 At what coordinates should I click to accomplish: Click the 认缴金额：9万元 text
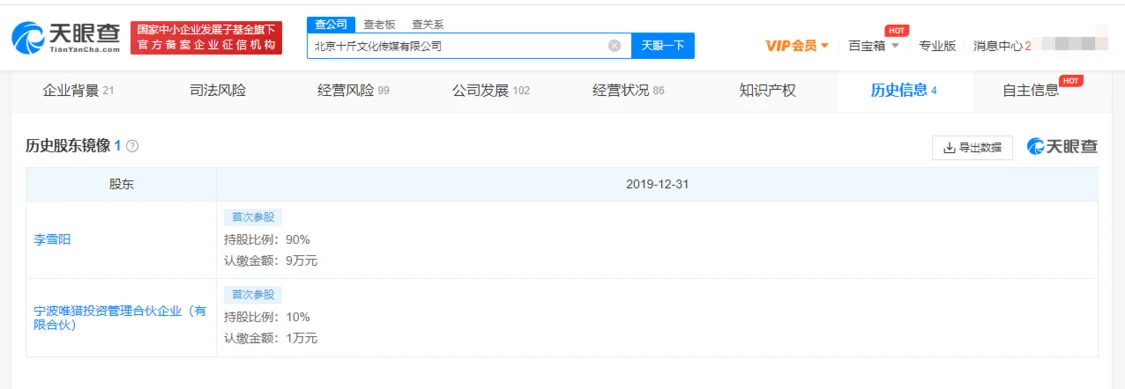click(x=270, y=261)
